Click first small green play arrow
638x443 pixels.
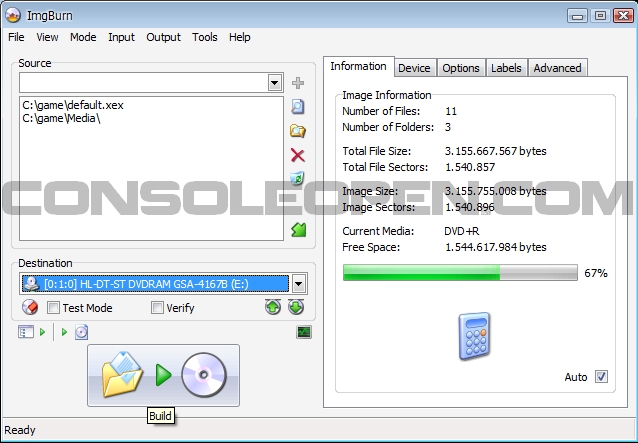(42, 332)
